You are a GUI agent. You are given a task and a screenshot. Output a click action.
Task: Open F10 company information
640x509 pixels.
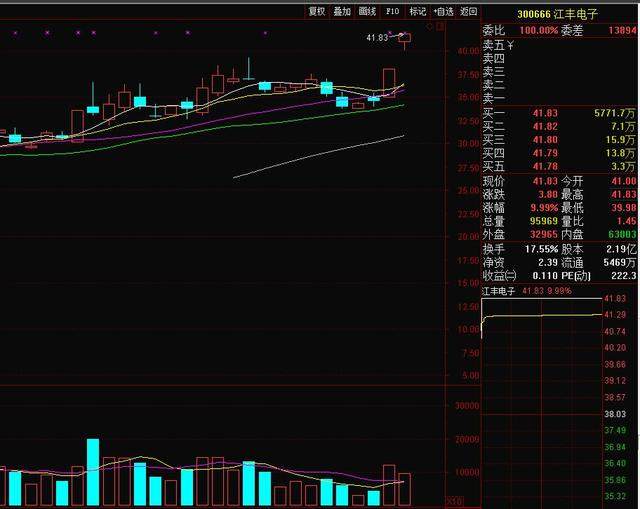coord(393,12)
